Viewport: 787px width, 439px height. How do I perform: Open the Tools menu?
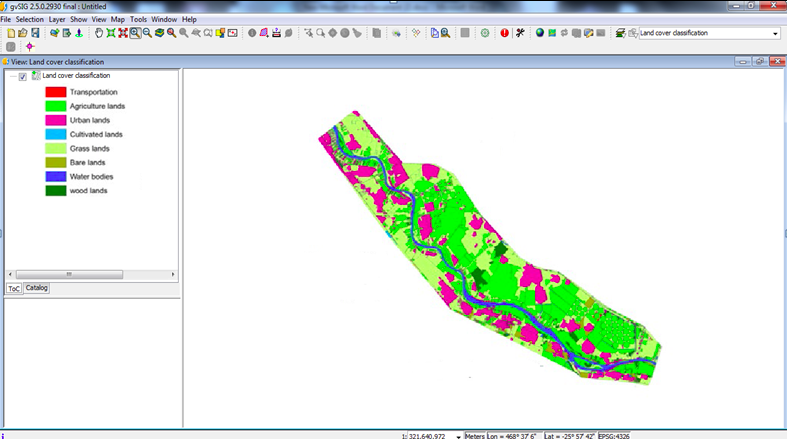[138, 19]
